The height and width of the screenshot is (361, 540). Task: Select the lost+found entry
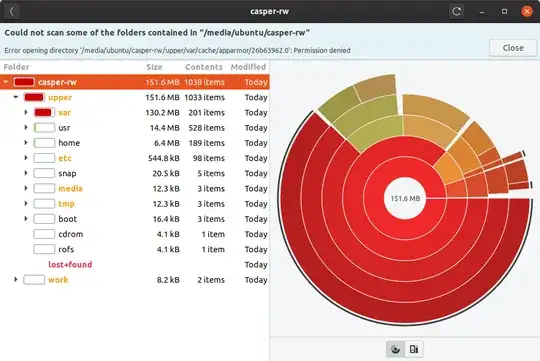[x=70, y=264]
